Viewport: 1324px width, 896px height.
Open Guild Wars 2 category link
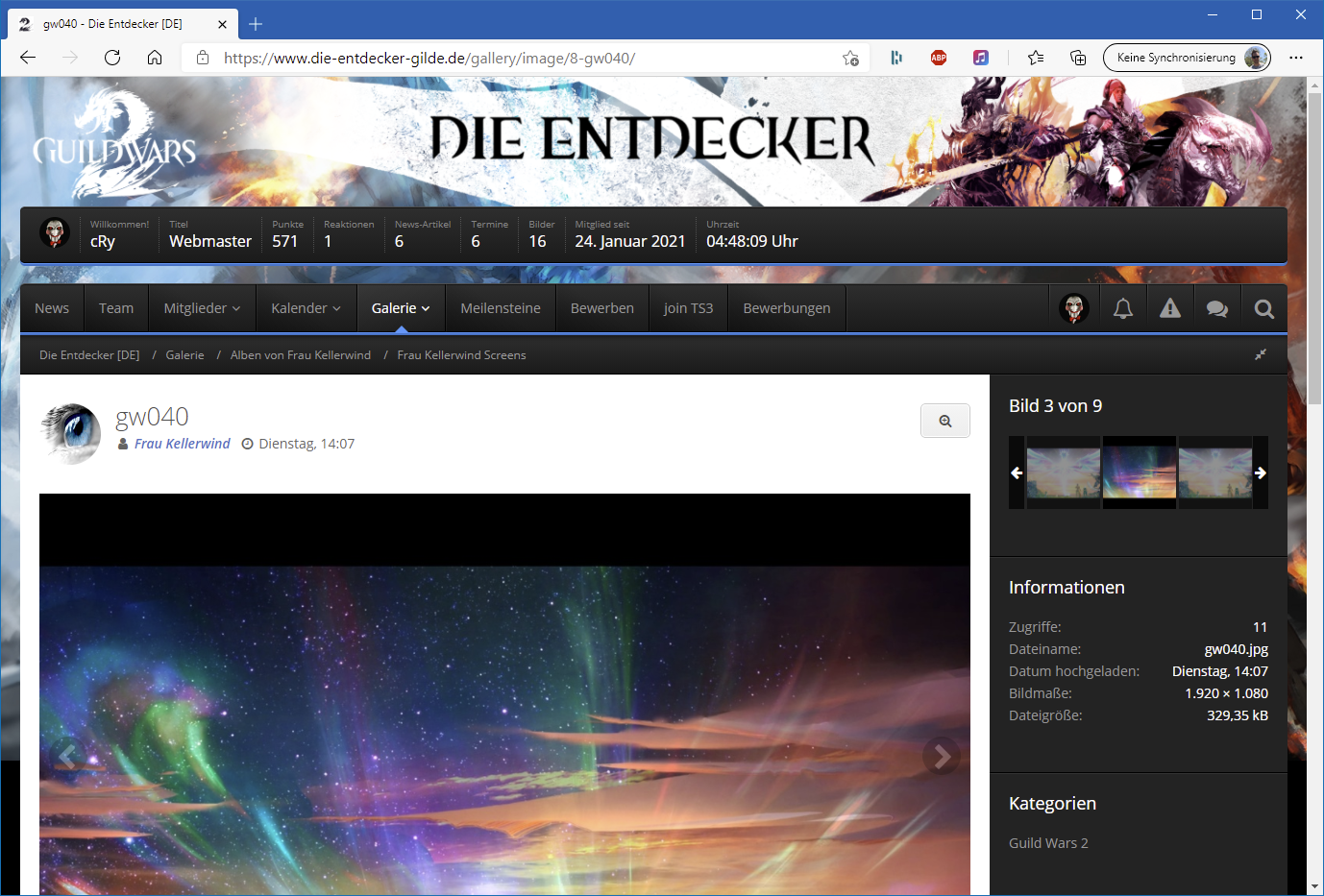point(1048,843)
